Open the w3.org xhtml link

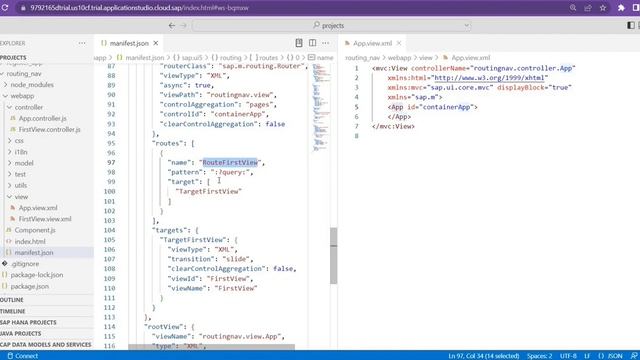(489, 78)
